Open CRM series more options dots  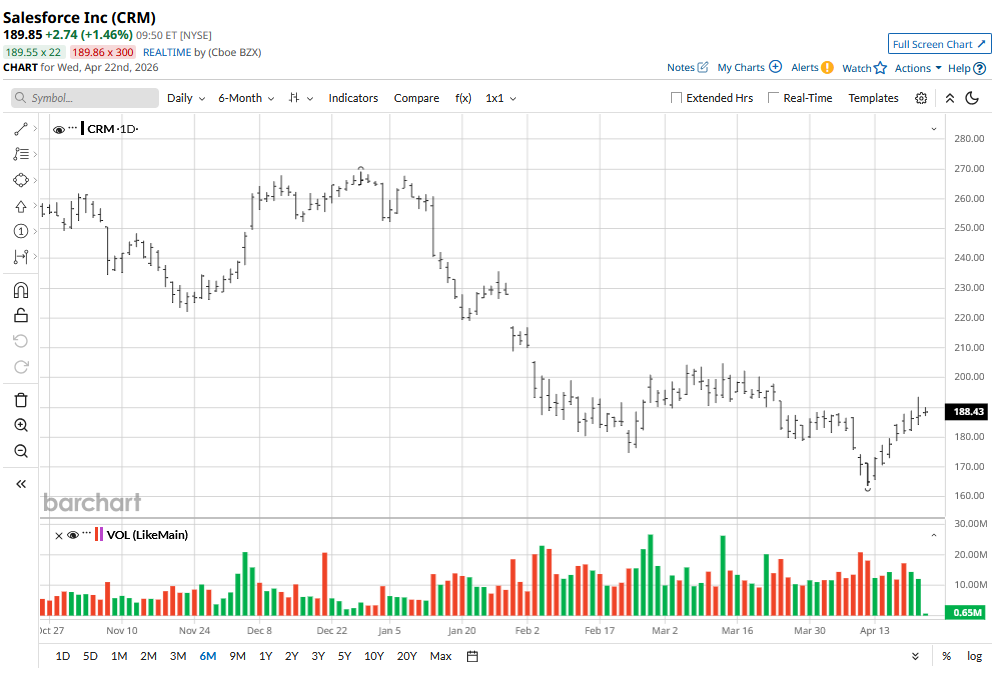(x=73, y=128)
